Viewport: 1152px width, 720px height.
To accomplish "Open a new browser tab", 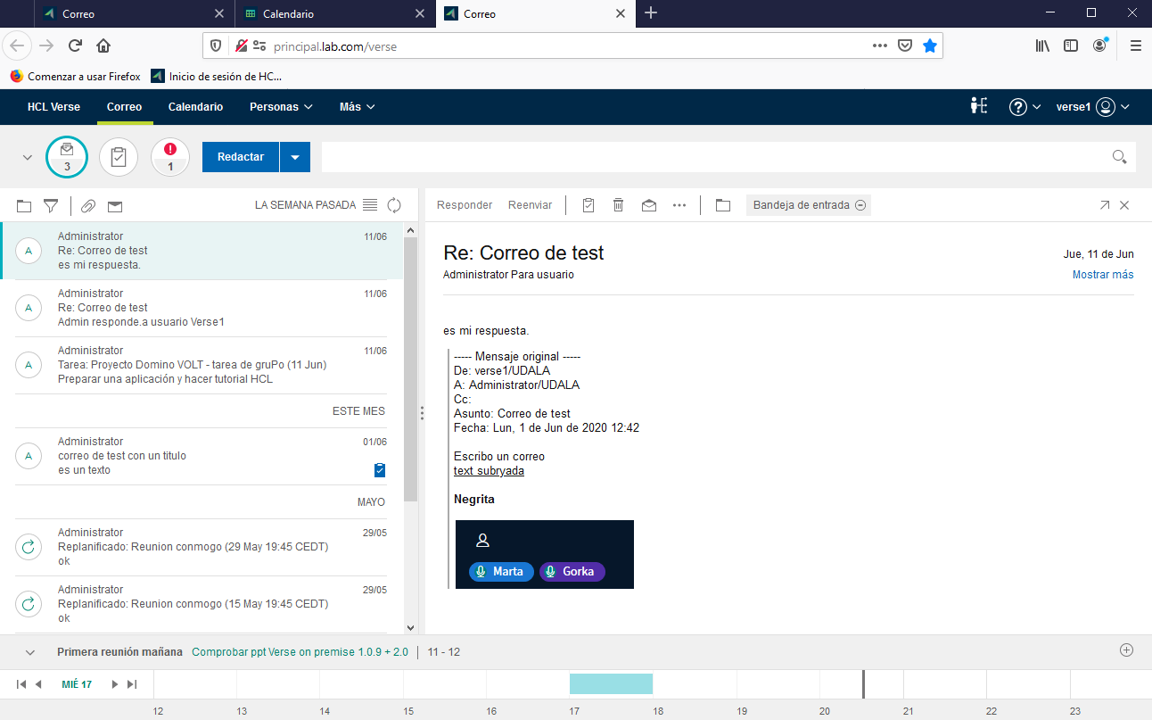I will tap(651, 13).
